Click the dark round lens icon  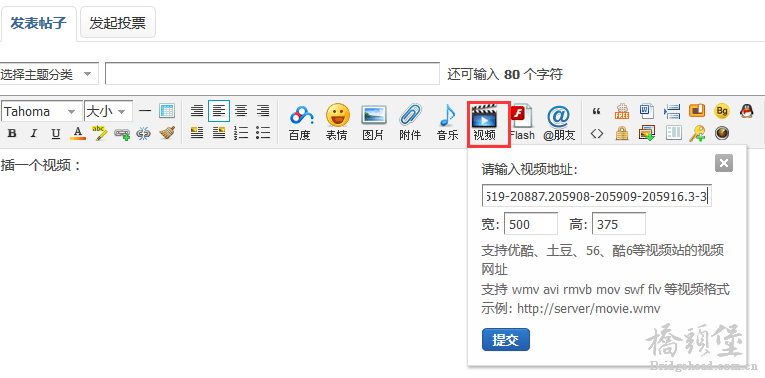(x=722, y=133)
